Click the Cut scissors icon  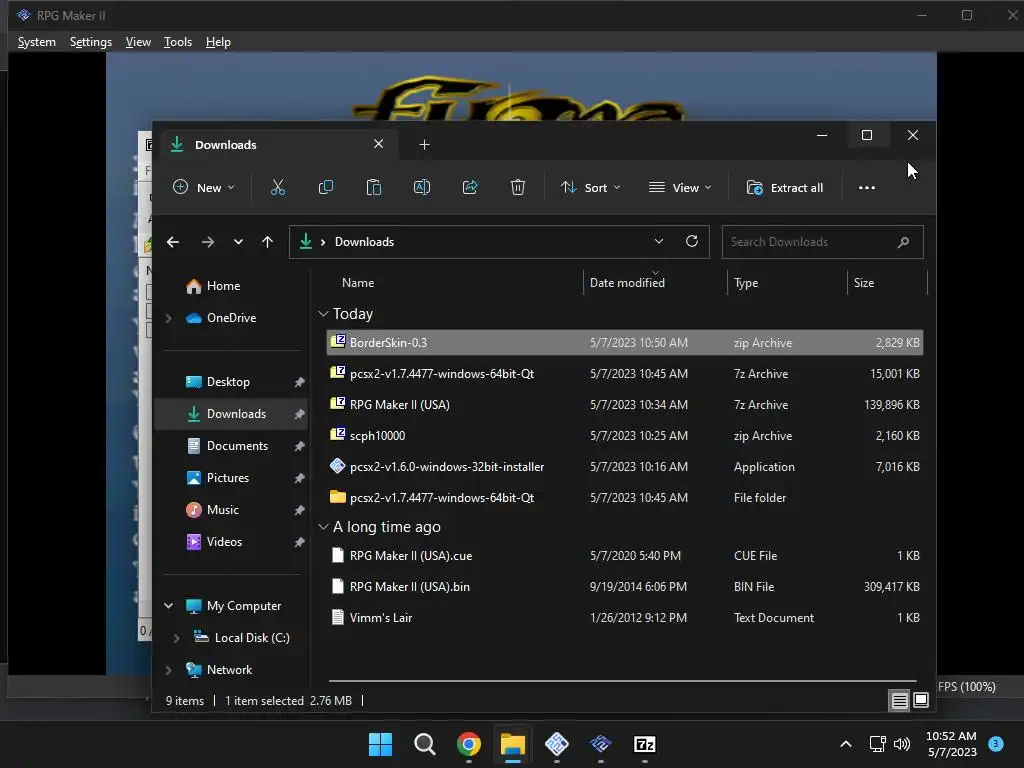(x=278, y=188)
